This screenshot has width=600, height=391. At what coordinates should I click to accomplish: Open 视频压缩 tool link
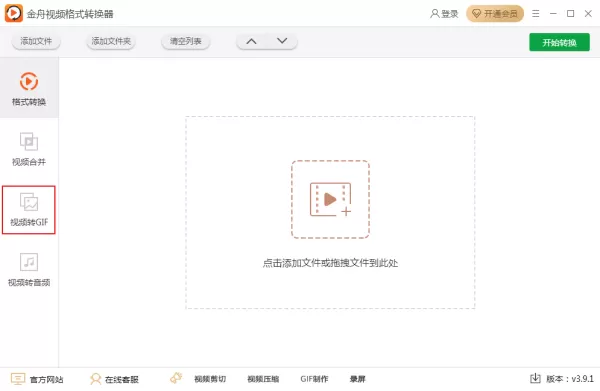coord(263,379)
